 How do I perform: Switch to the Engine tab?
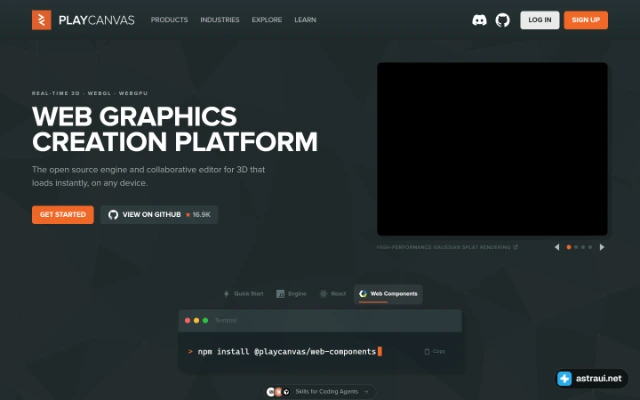(291, 294)
